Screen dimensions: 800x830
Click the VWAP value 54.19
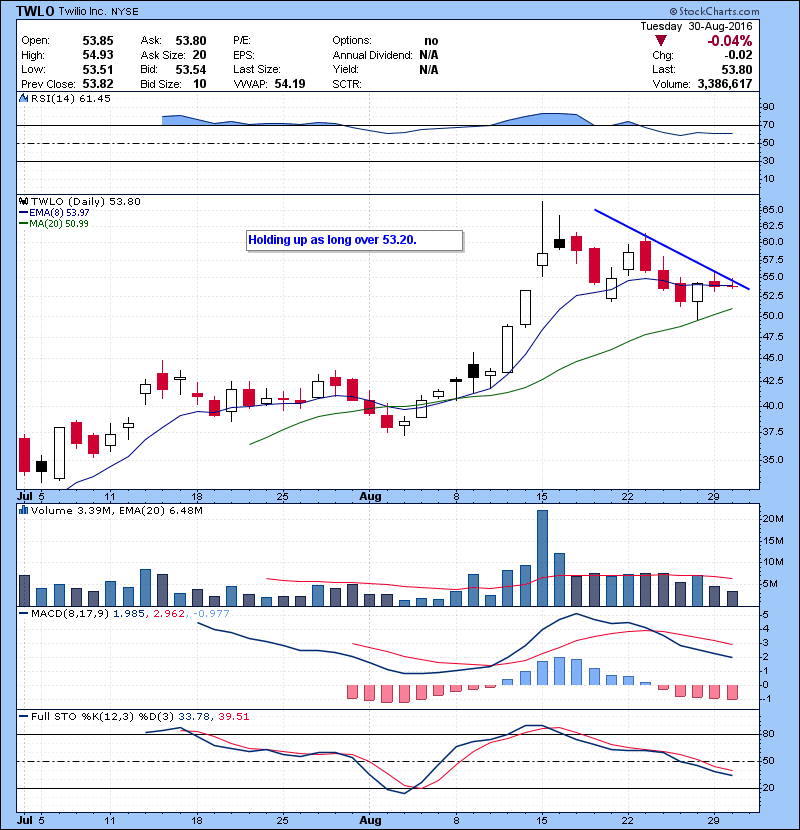[290, 84]
